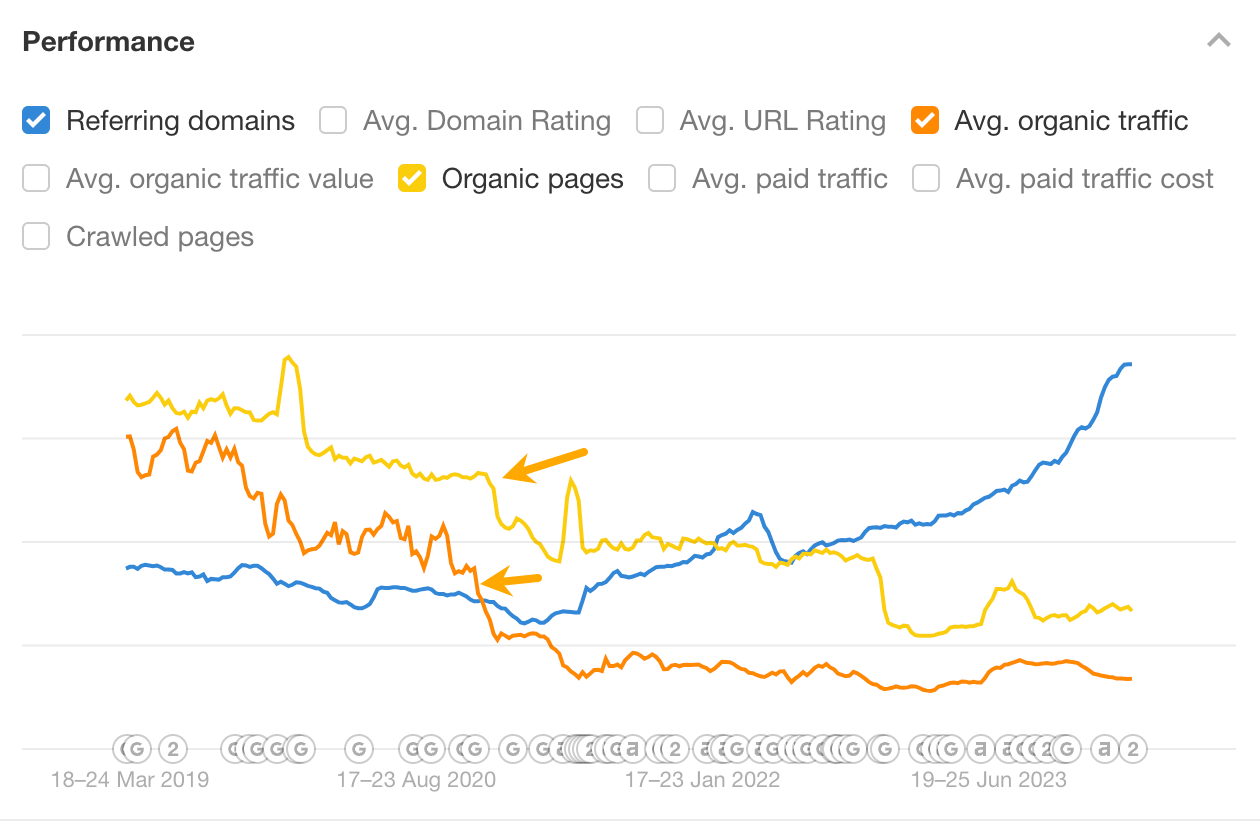Enable the Avg. URL Rating checkbox
Viewport: 1260px width, 836px height.
(649, 120)
